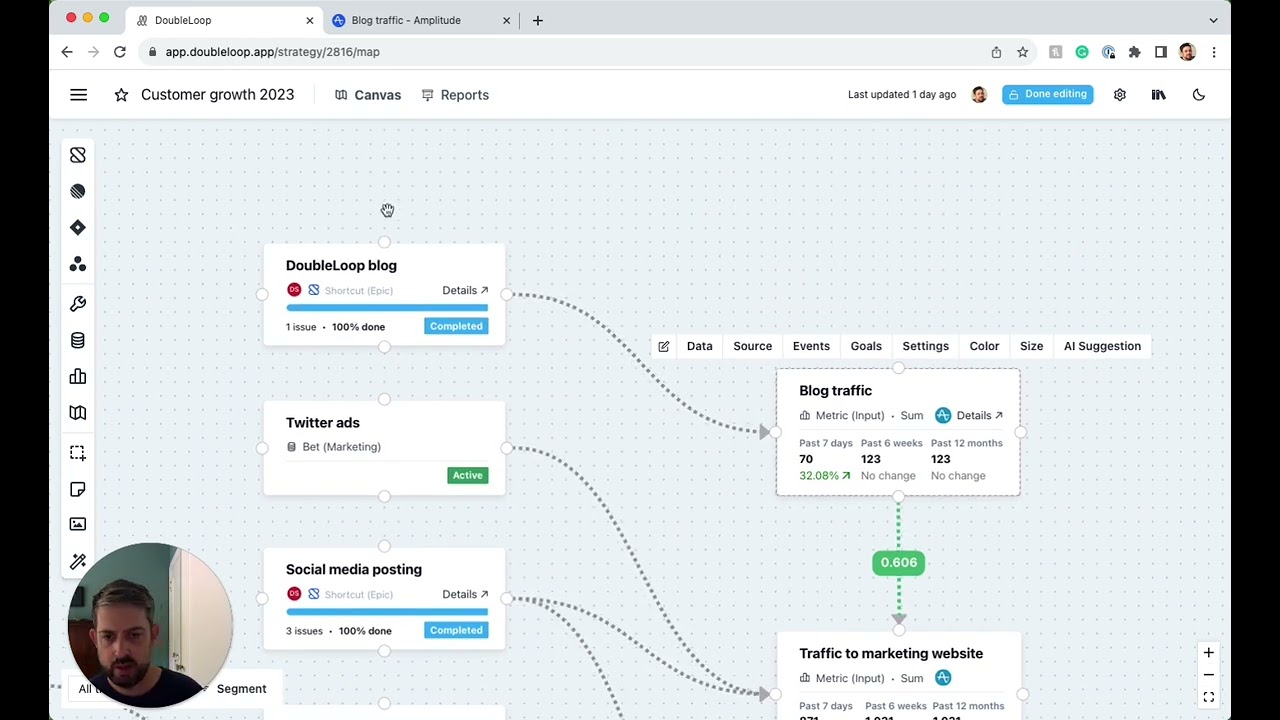Click the user avatar next to Last updated
The height and width of the screenshot is (720, 1280).
pyautogui.click(x=979, y=94)
